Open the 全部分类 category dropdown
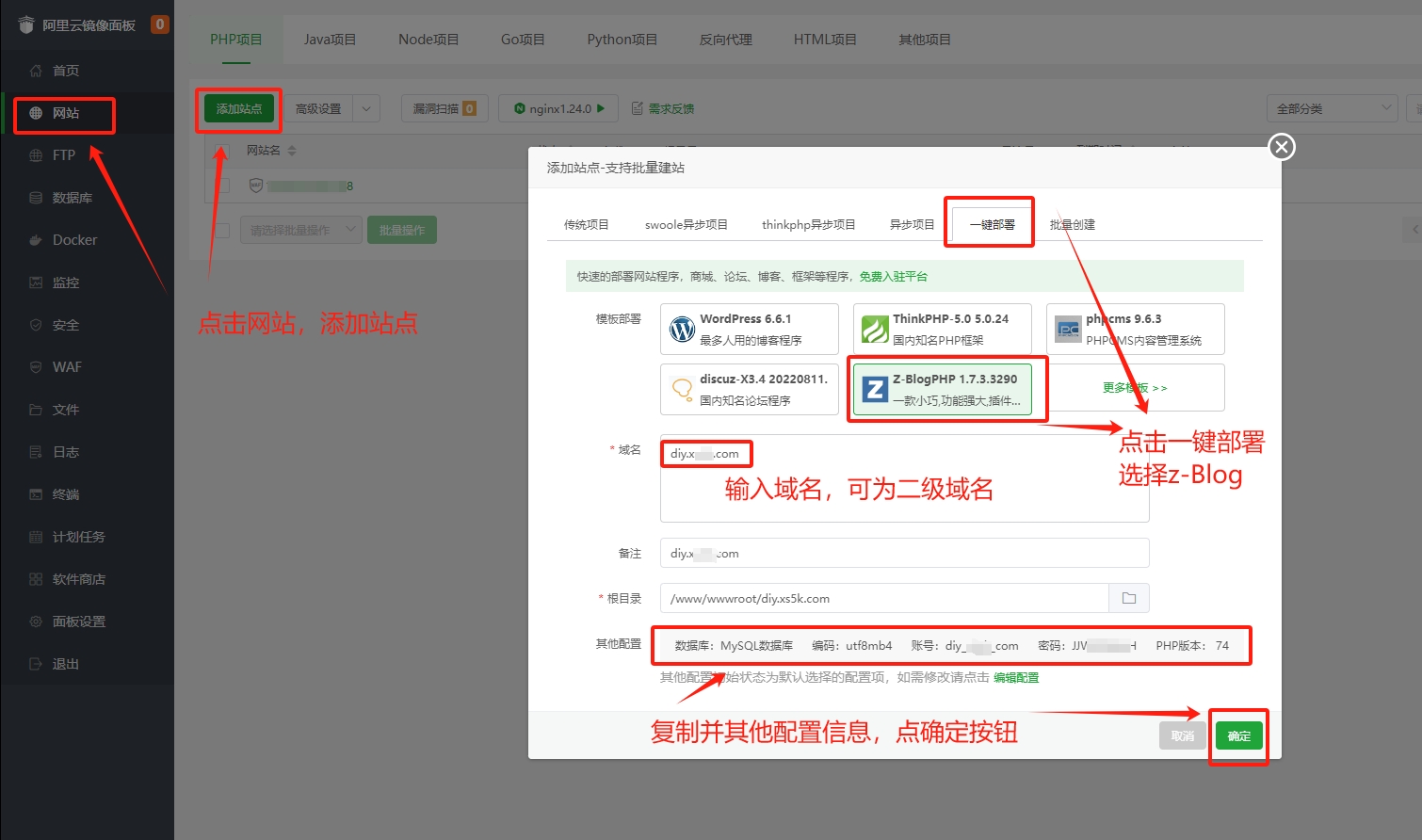This screenshot has height=840, width=1422. 1332,107
